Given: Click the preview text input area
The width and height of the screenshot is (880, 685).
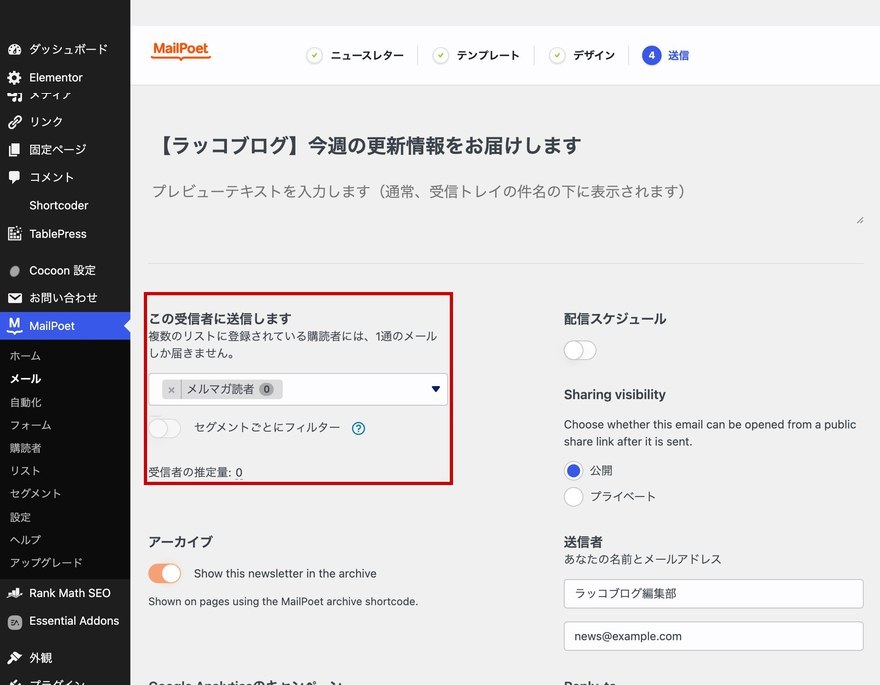Looking at the screenshot, I should [505, 202].
